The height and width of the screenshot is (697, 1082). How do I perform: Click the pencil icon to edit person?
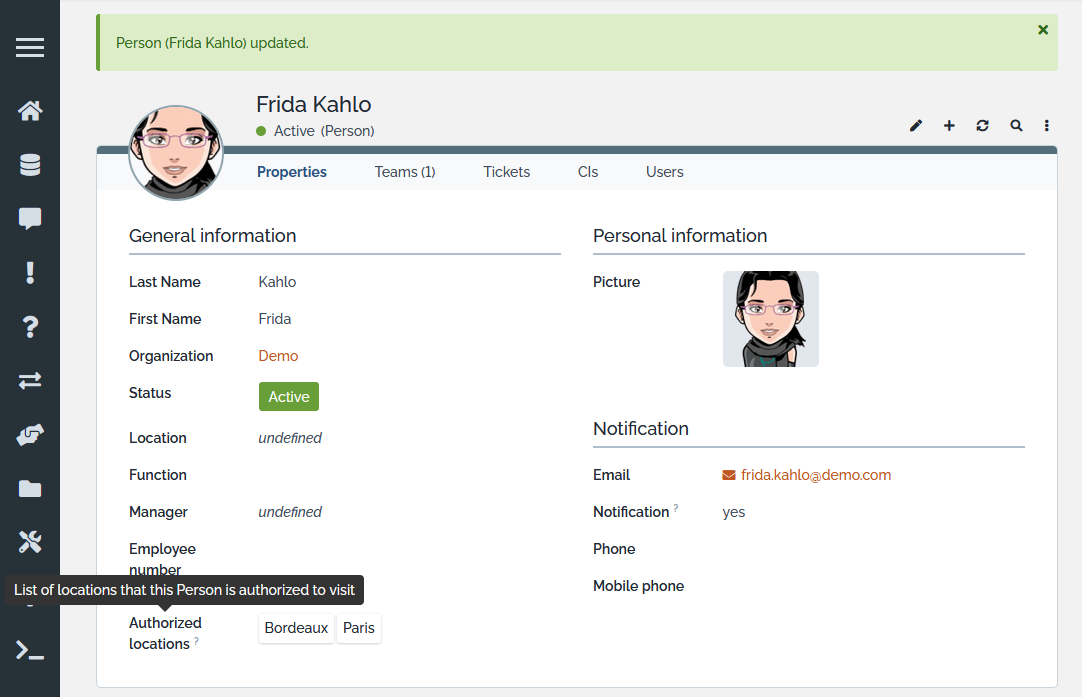click(916, 126)
